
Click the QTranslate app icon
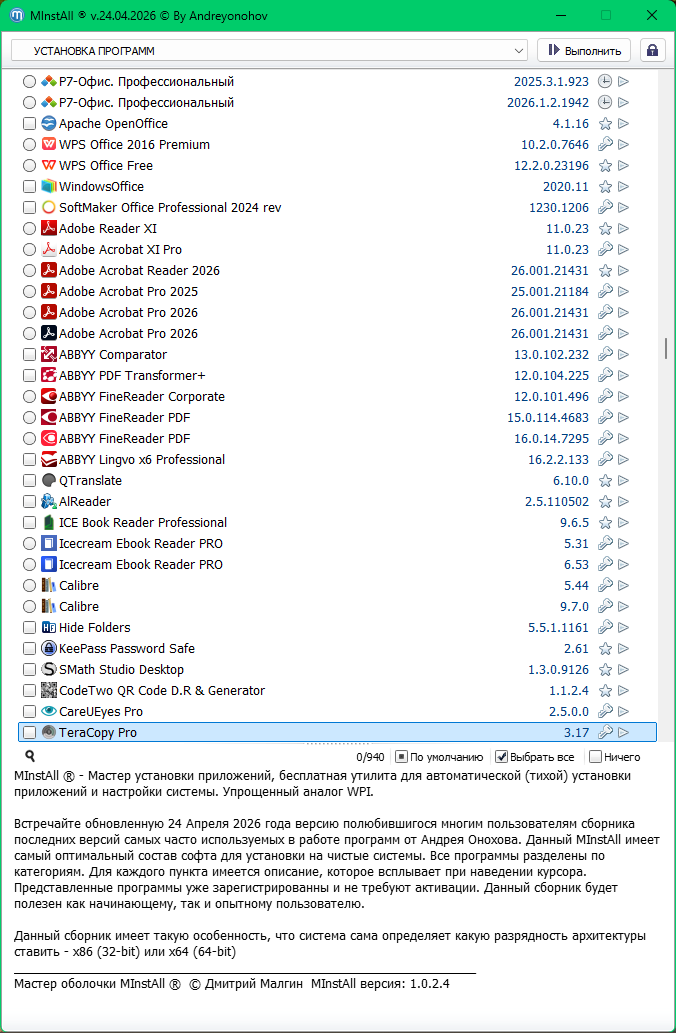point(49,481)
